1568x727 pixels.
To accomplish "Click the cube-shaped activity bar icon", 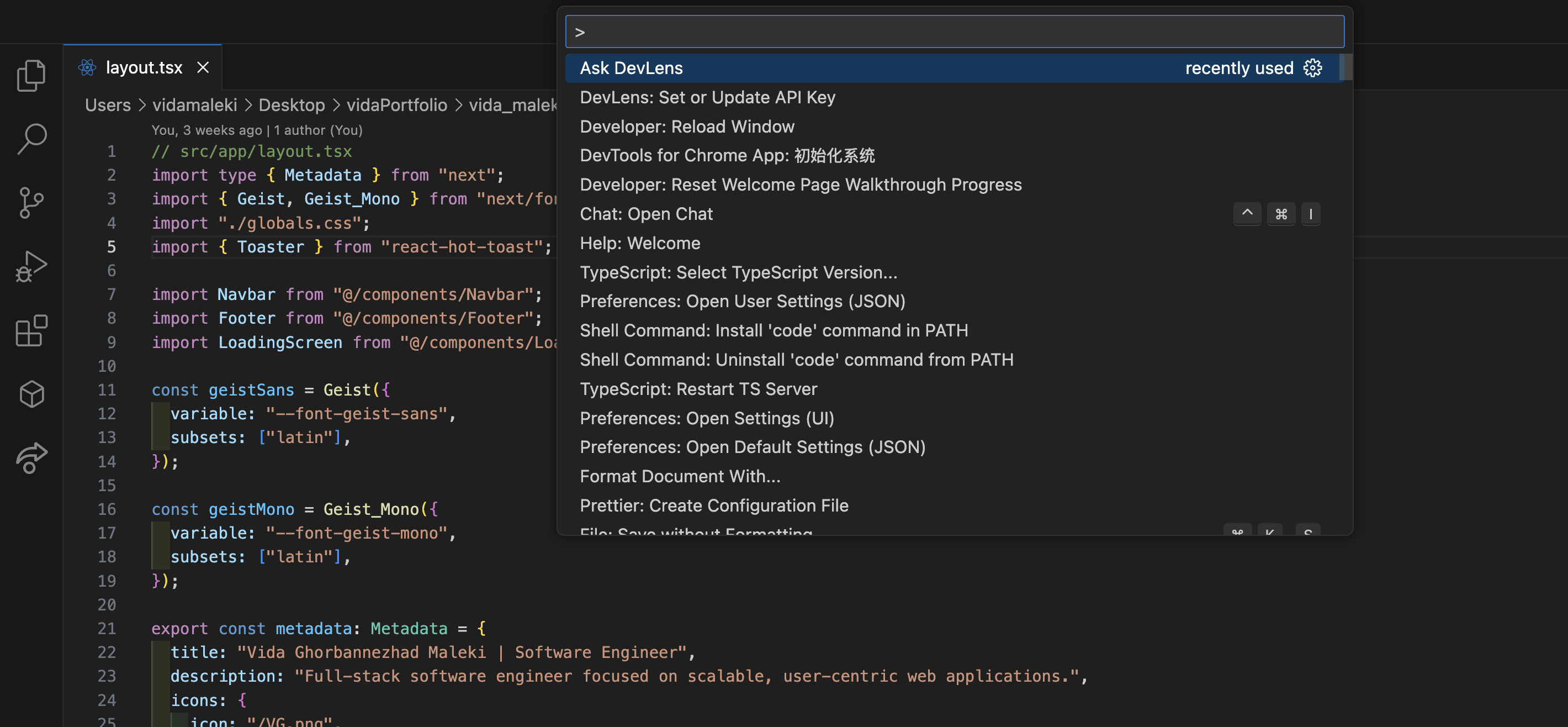I will (31, 394).
